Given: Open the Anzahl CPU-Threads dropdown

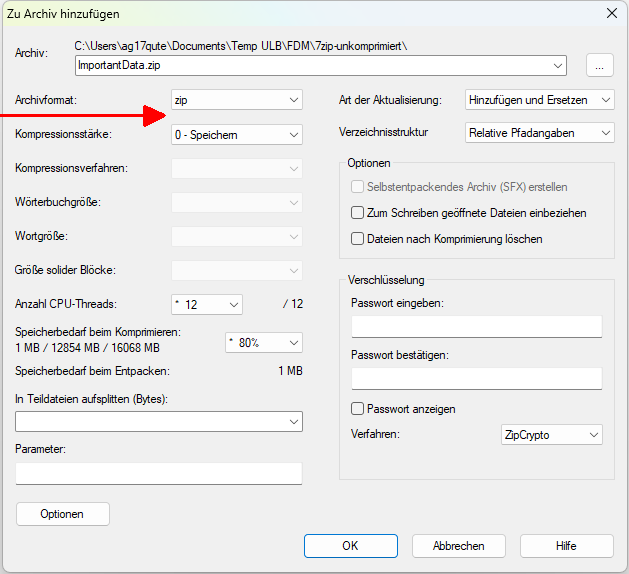Looking at the screenshot, I should 207,304.
